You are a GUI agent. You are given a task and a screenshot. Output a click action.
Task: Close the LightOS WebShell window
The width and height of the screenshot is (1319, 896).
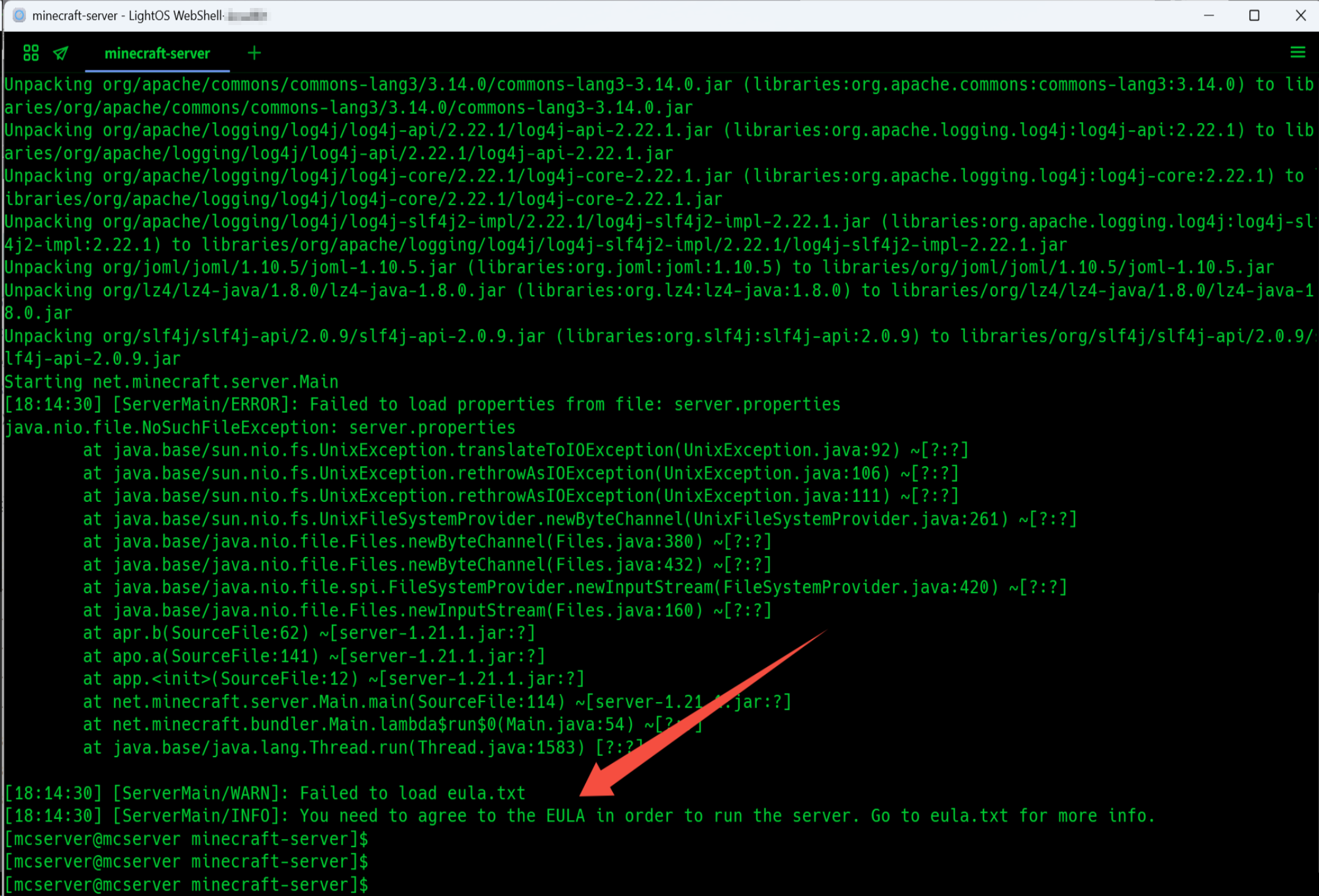coord(1301,15)
